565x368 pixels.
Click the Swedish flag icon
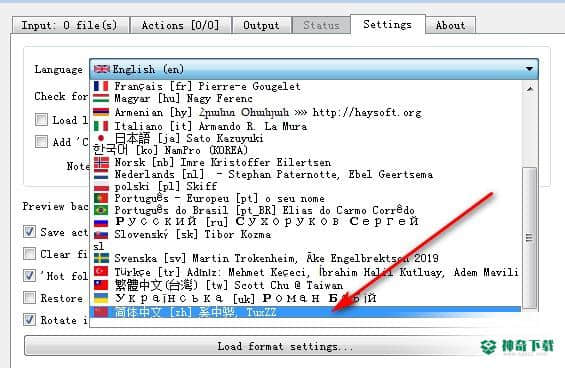101,258
